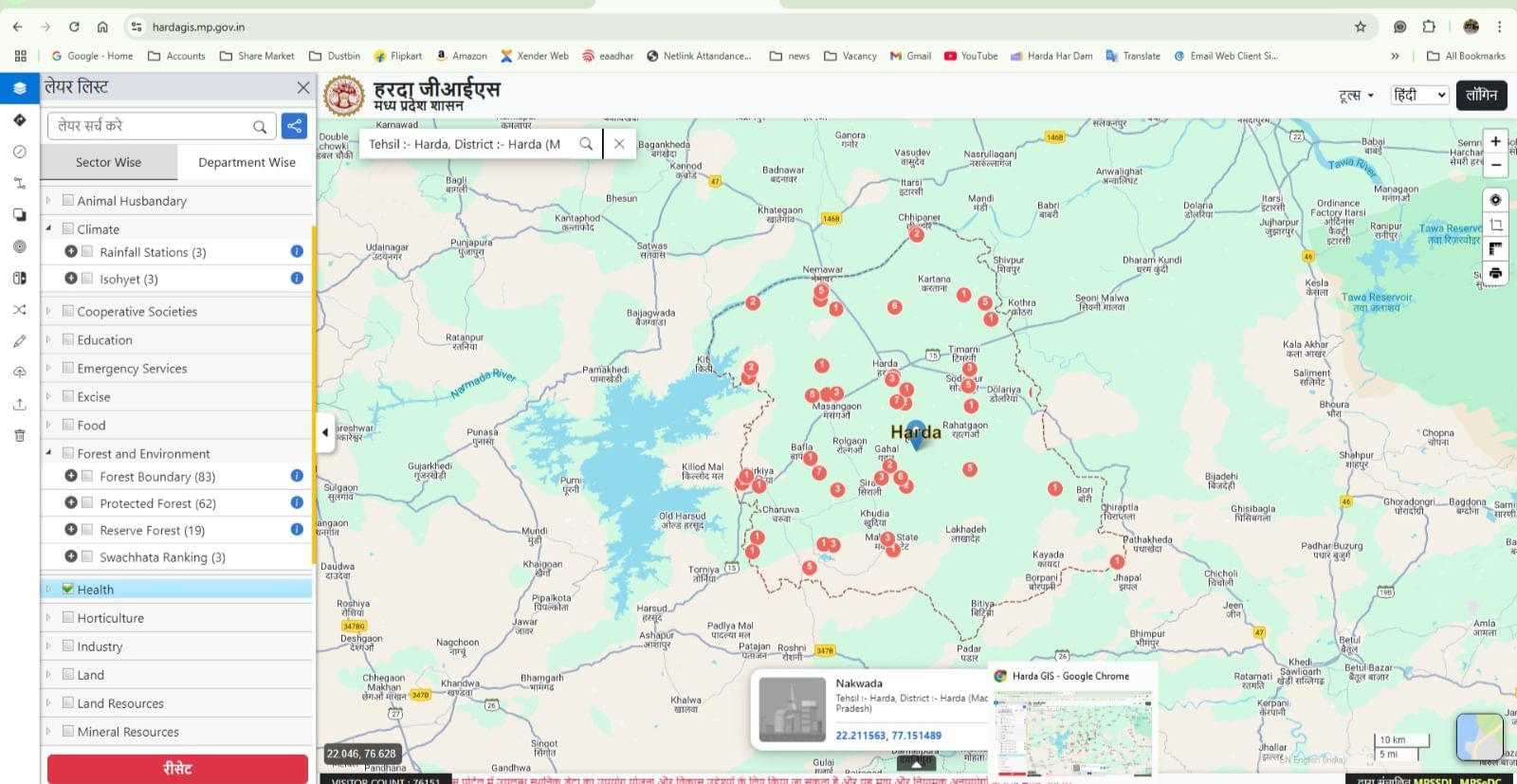Open the overlay squares tool in sidebar
Viewport: 1517px width, 784px height.
(x=19, y=215)
